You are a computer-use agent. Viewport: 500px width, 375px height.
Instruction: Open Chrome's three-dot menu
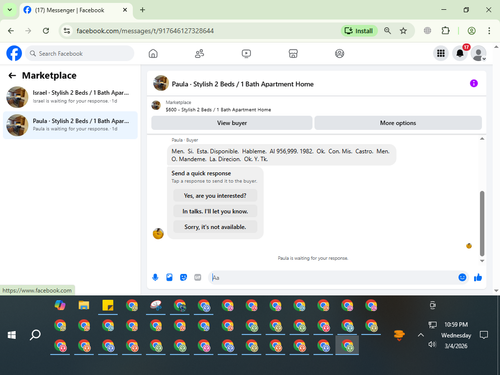point(489,31)
